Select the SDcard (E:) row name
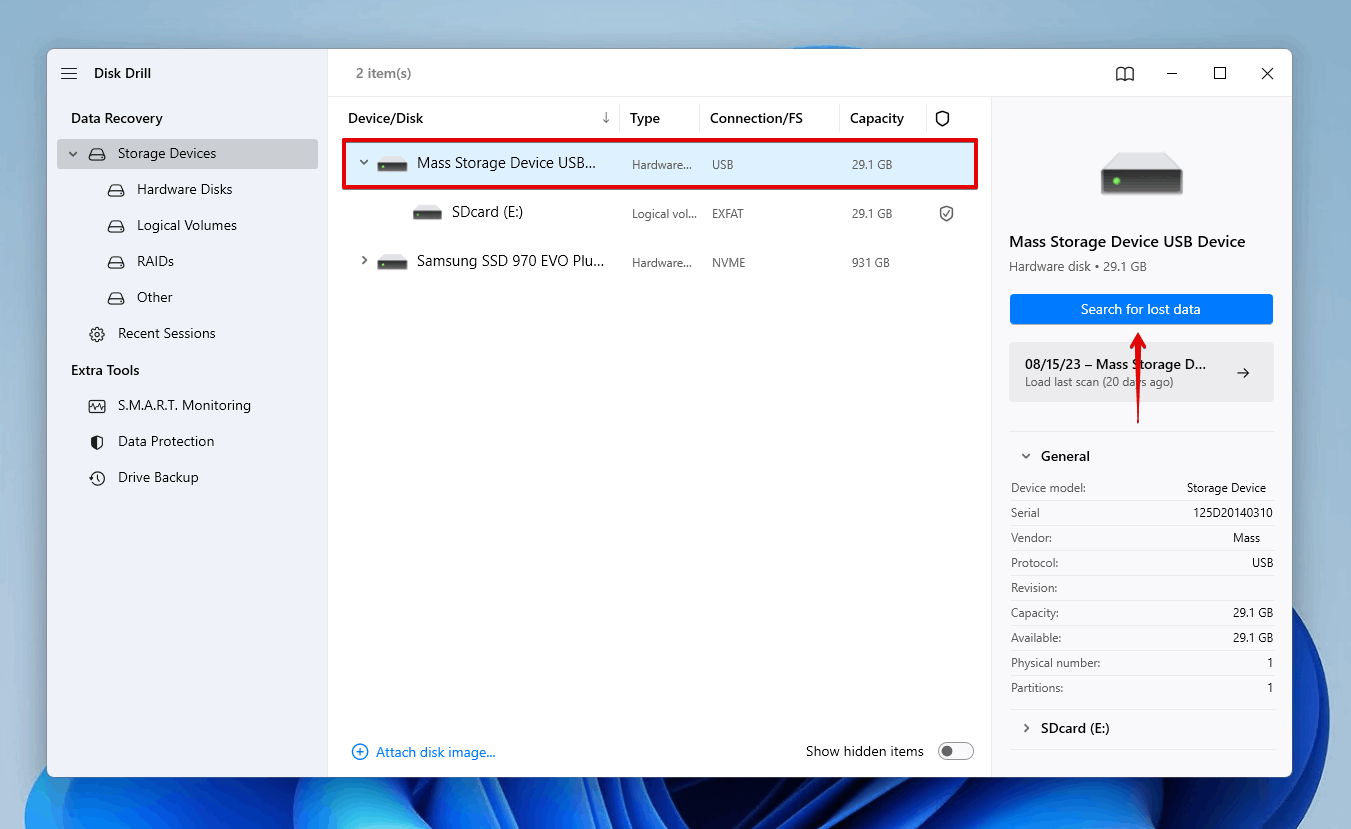1351x829 pixels. 487,212
